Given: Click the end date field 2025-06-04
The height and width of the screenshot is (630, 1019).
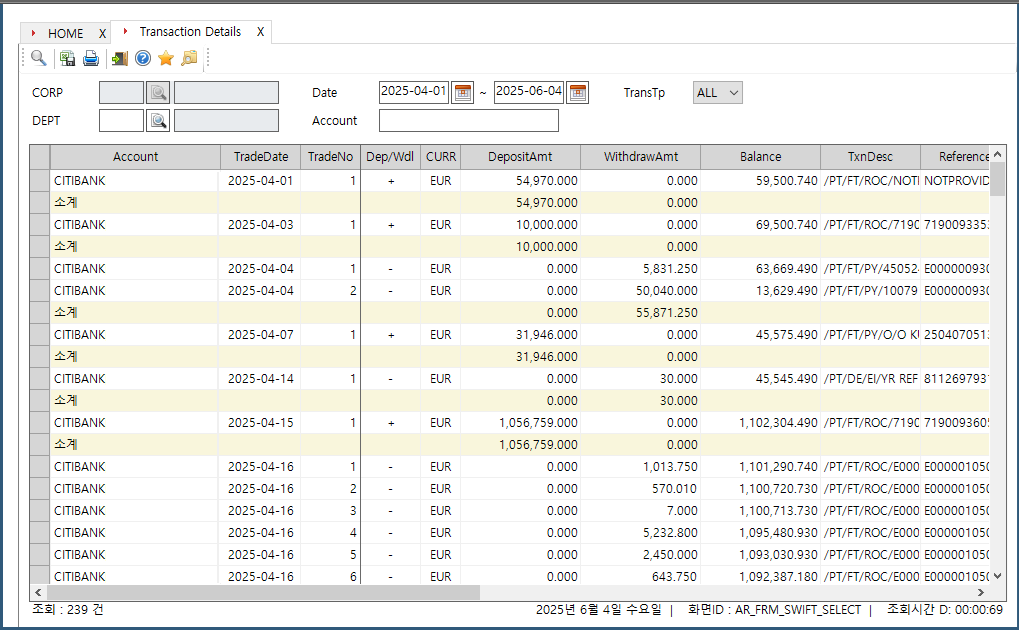Looking at the screenshot, I should point(529,92).
